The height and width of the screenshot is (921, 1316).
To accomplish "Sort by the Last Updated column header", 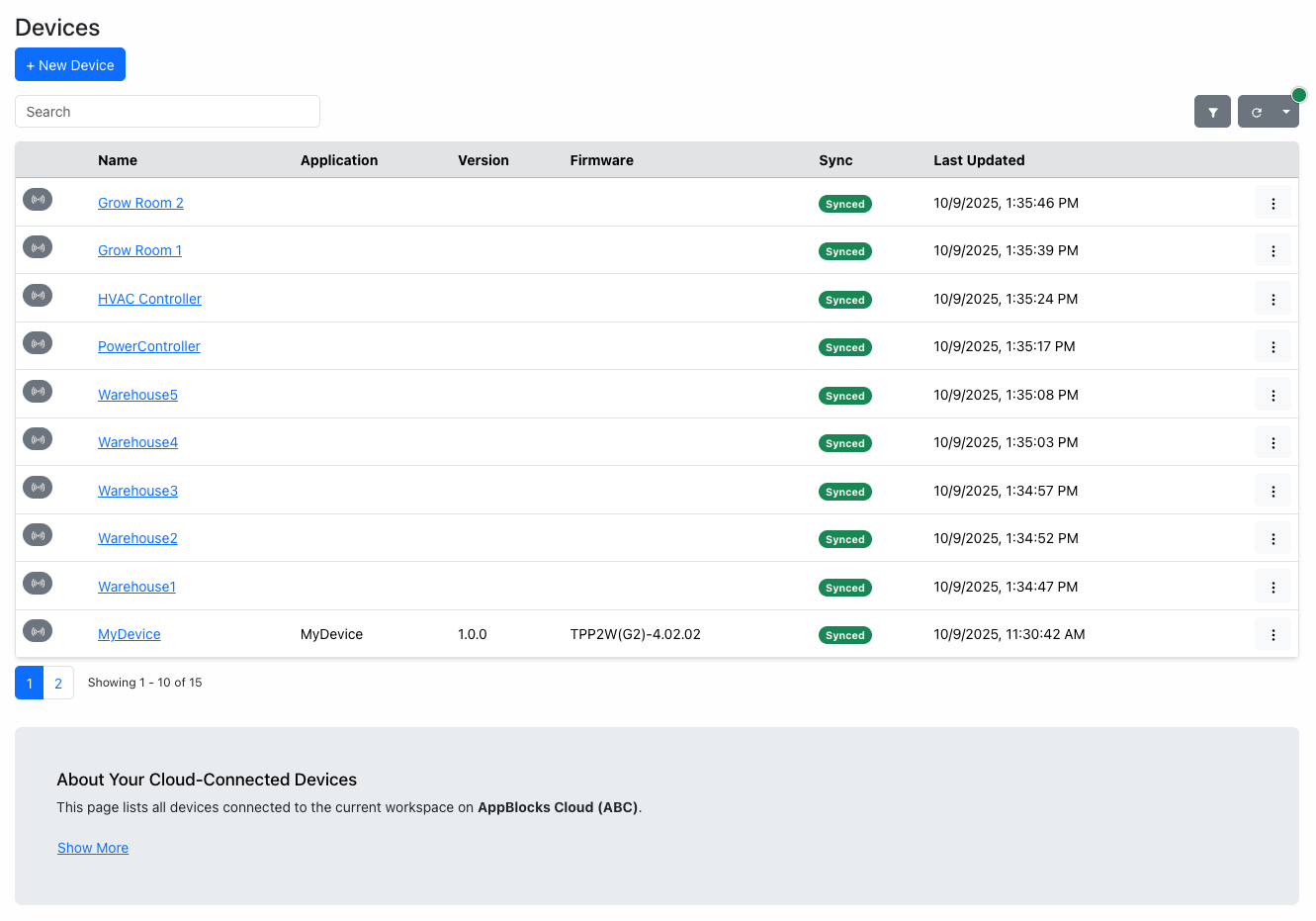I will pyautogui.click(x=978, y=160).
